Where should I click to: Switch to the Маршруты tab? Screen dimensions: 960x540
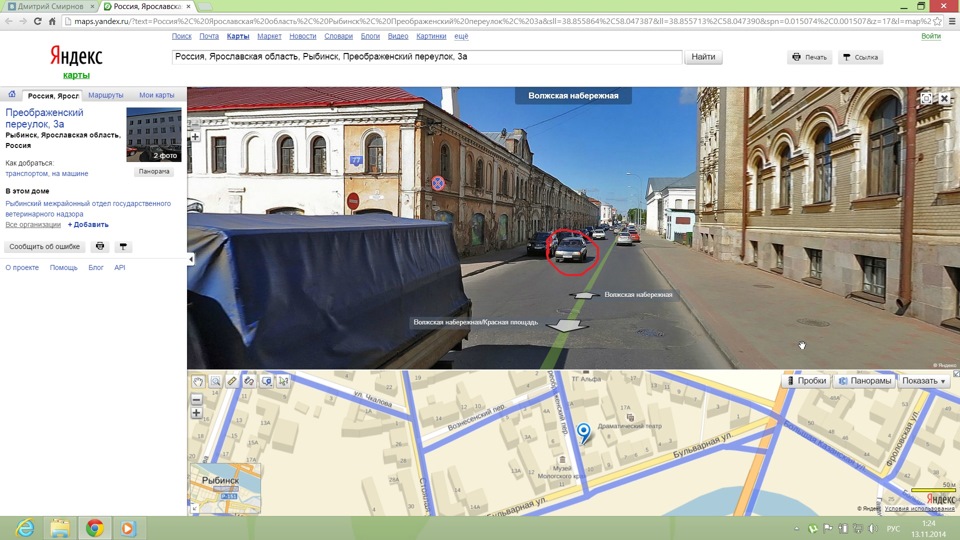105,95
